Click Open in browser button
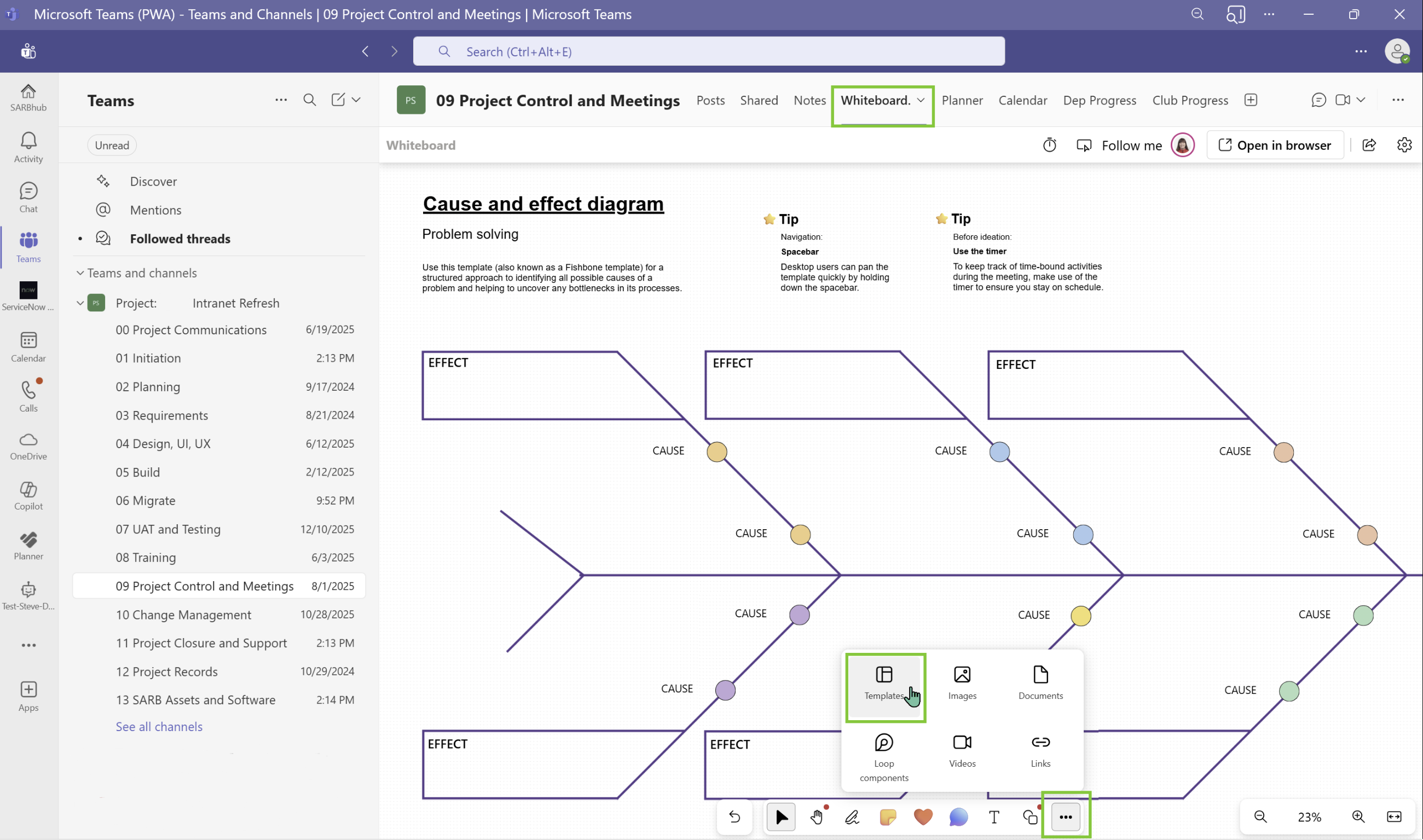 [1275, 146]
